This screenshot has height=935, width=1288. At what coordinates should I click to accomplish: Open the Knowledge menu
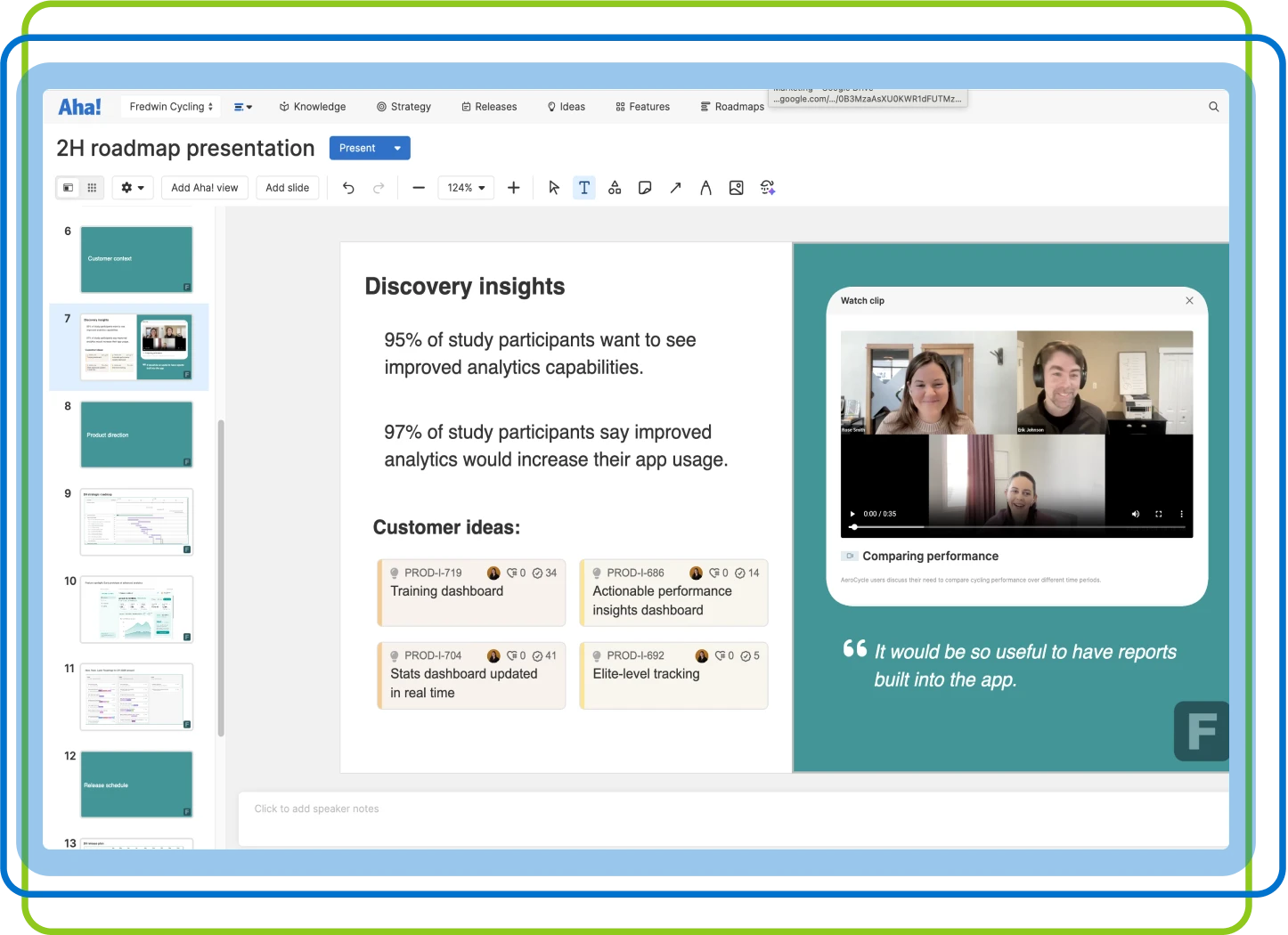coord(313,107)
